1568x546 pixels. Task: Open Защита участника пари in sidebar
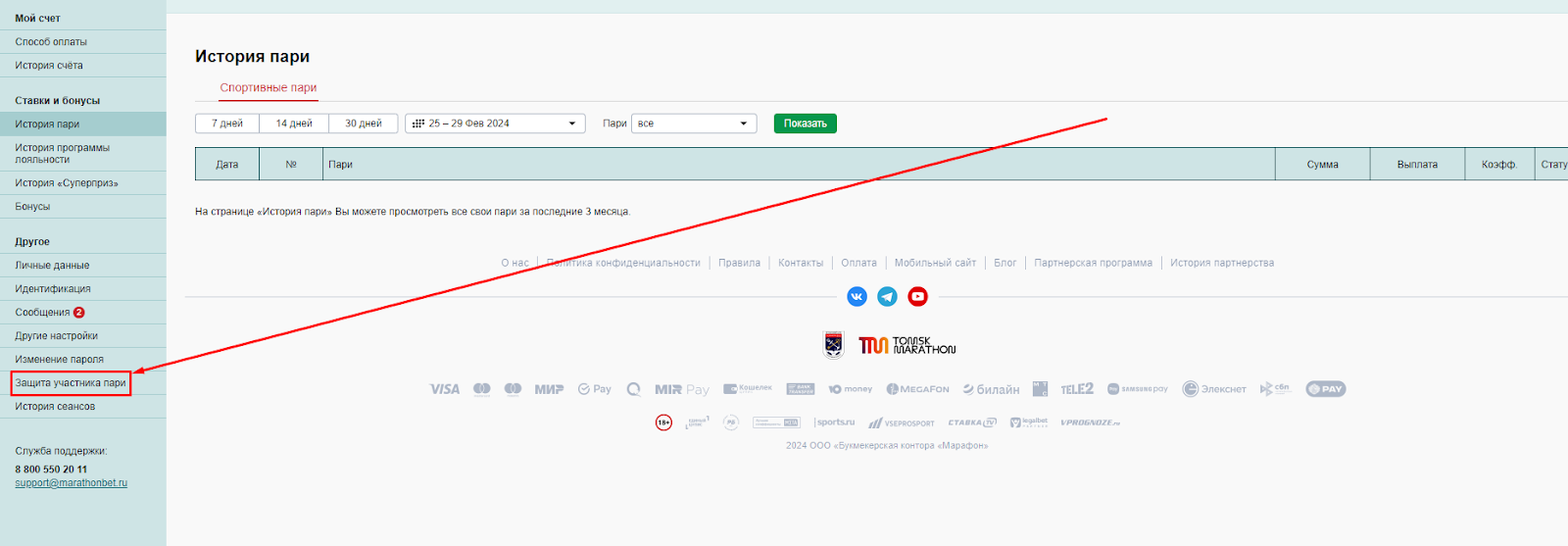[x=71, y=383]
